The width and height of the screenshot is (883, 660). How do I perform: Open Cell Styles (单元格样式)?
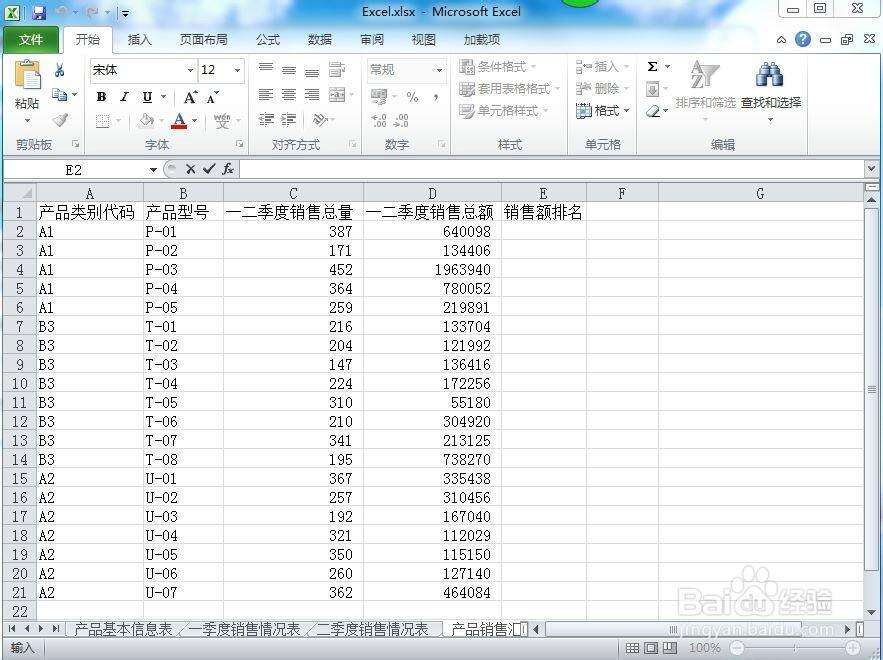[503, 111]
